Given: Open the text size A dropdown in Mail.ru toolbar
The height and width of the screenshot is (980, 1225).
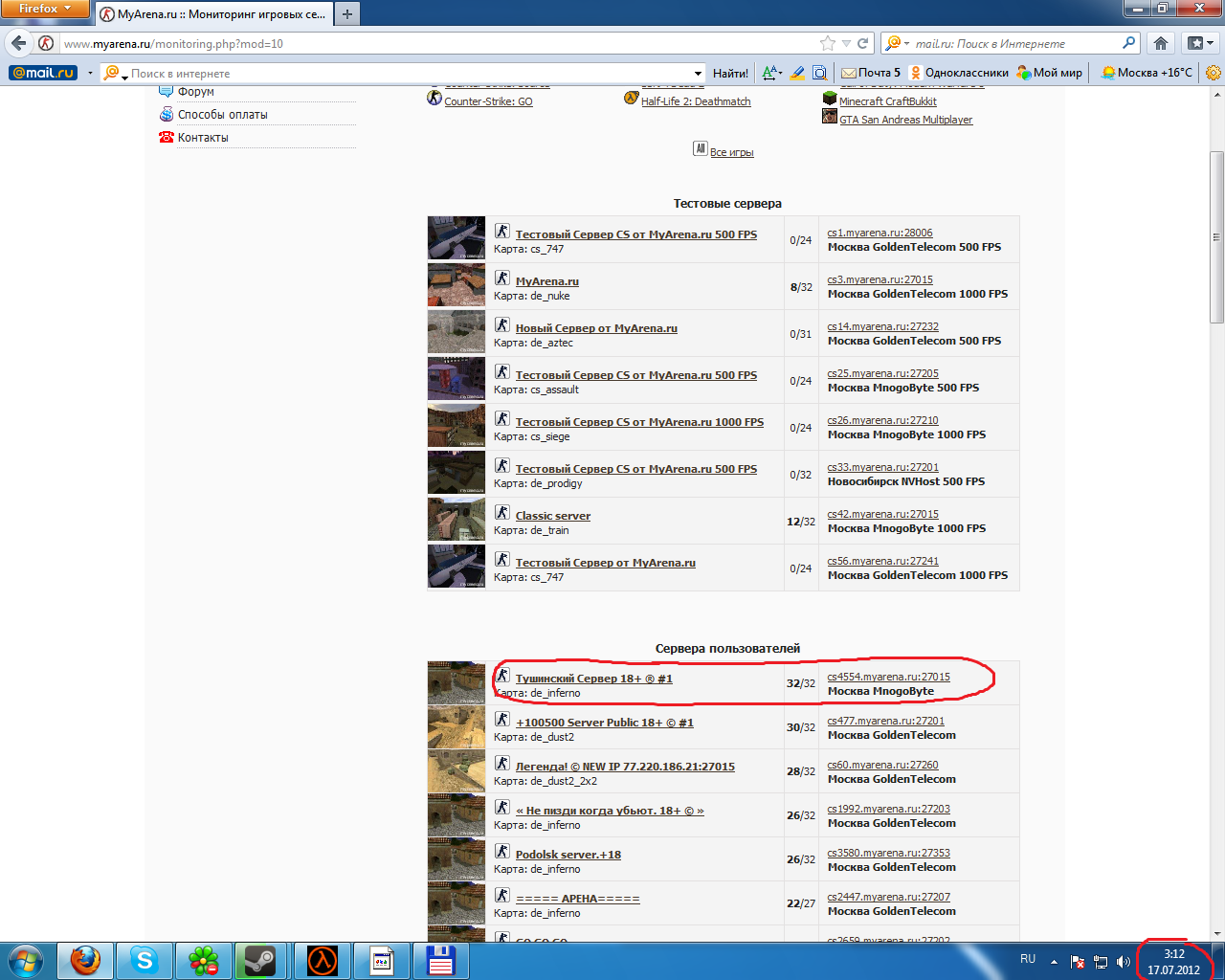Looking at the screenshot, I should (x=772, y=73).
